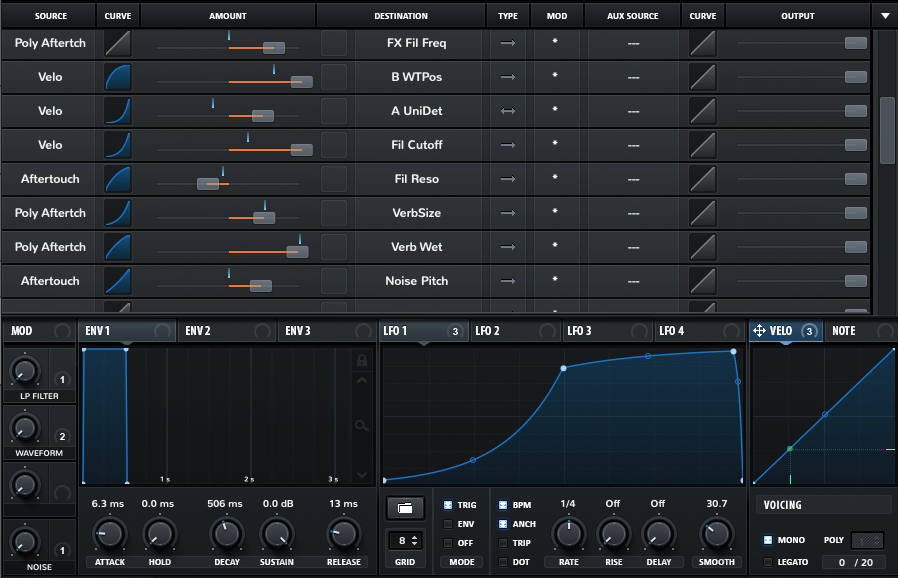The width and height of the screenshot is (898, 578).
Task: Click the mod asterisk for B WTPos row
Action: [x=554, y=76]
